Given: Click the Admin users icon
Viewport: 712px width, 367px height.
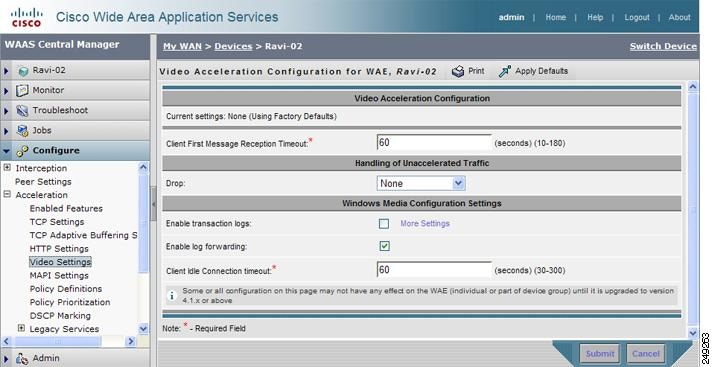Looking at the screenshot, I should point(22,358).
